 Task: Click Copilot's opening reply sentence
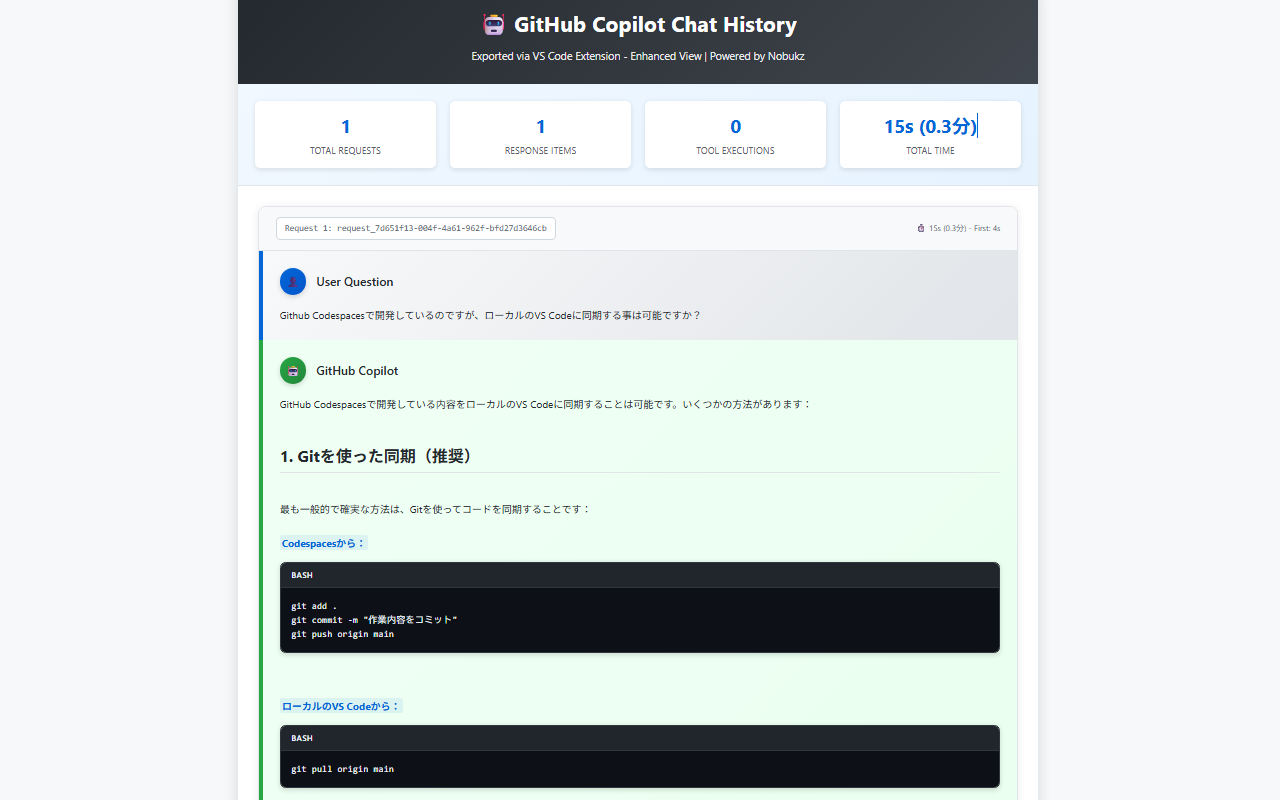pyautogui.click(x=546, y=404)
